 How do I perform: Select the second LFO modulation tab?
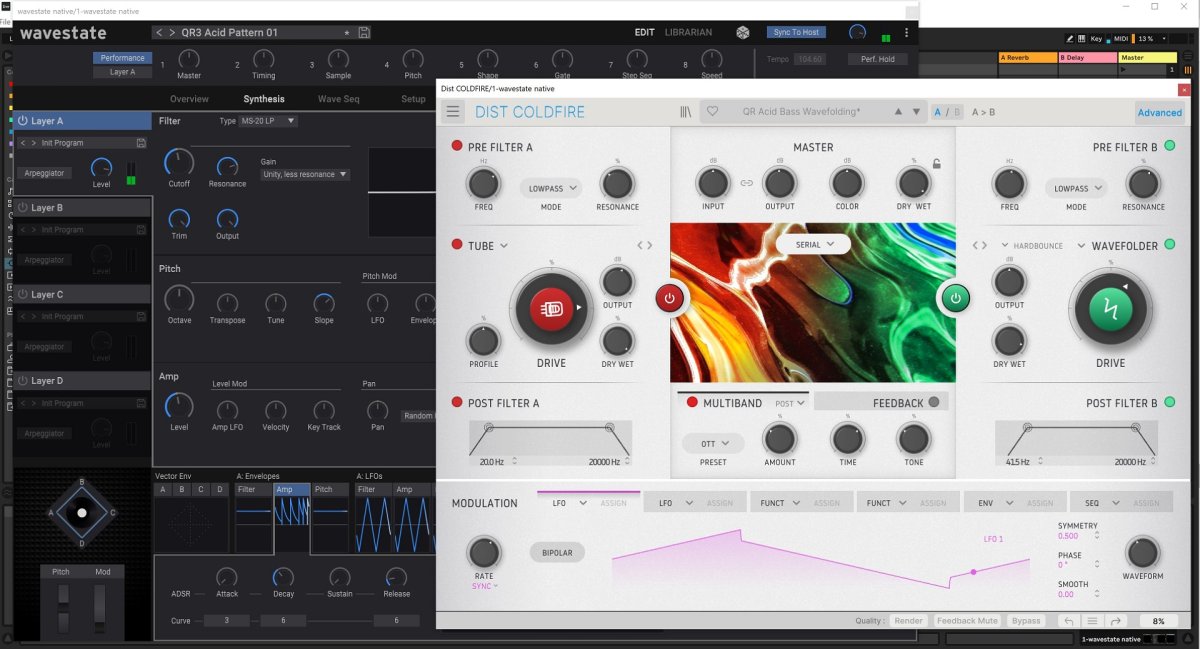tap(693, 503)
